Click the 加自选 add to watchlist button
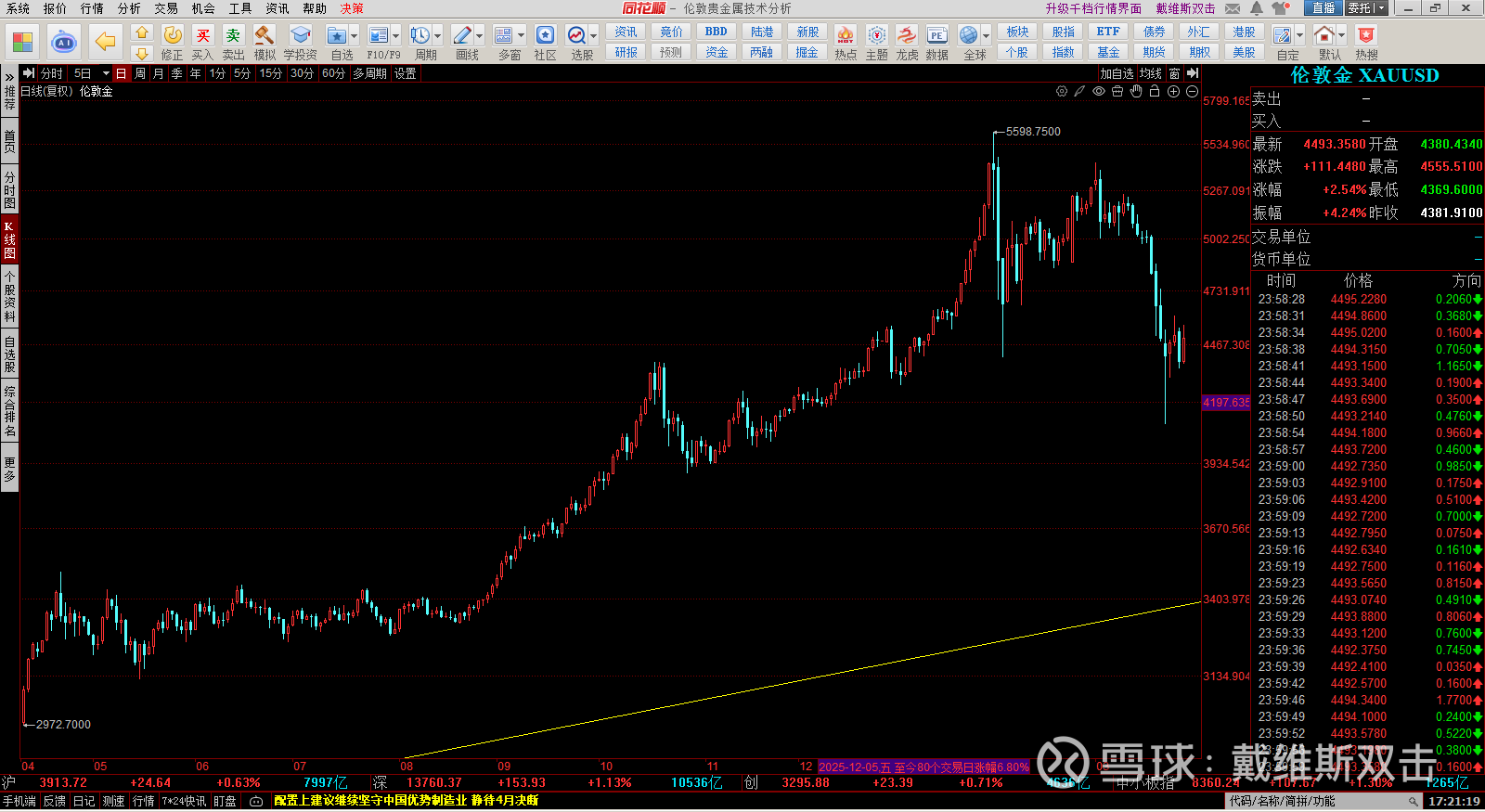 click(1117, 73)
